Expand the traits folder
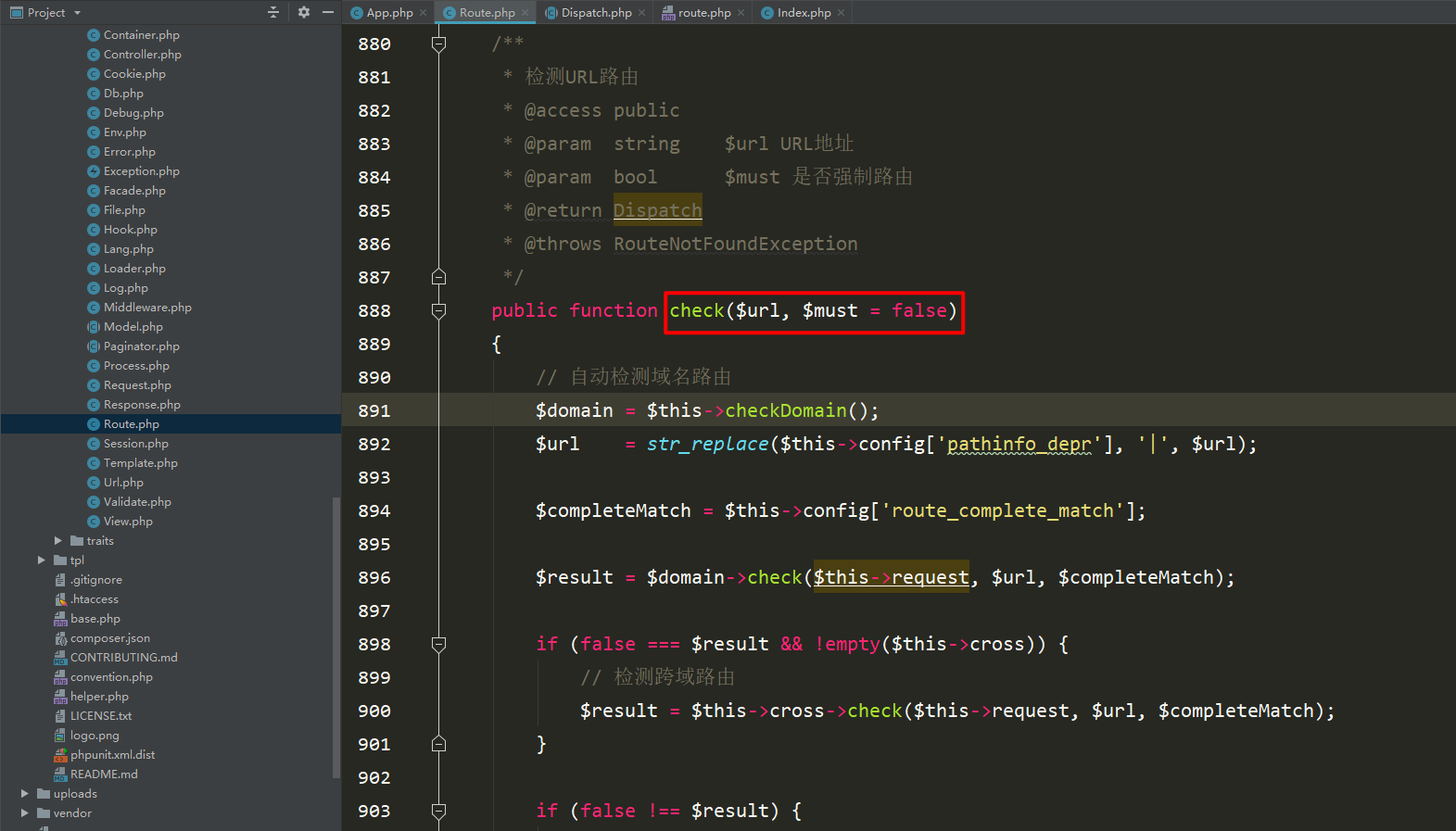Viewport: 1456px width, 831px height. tap(57, 541)
